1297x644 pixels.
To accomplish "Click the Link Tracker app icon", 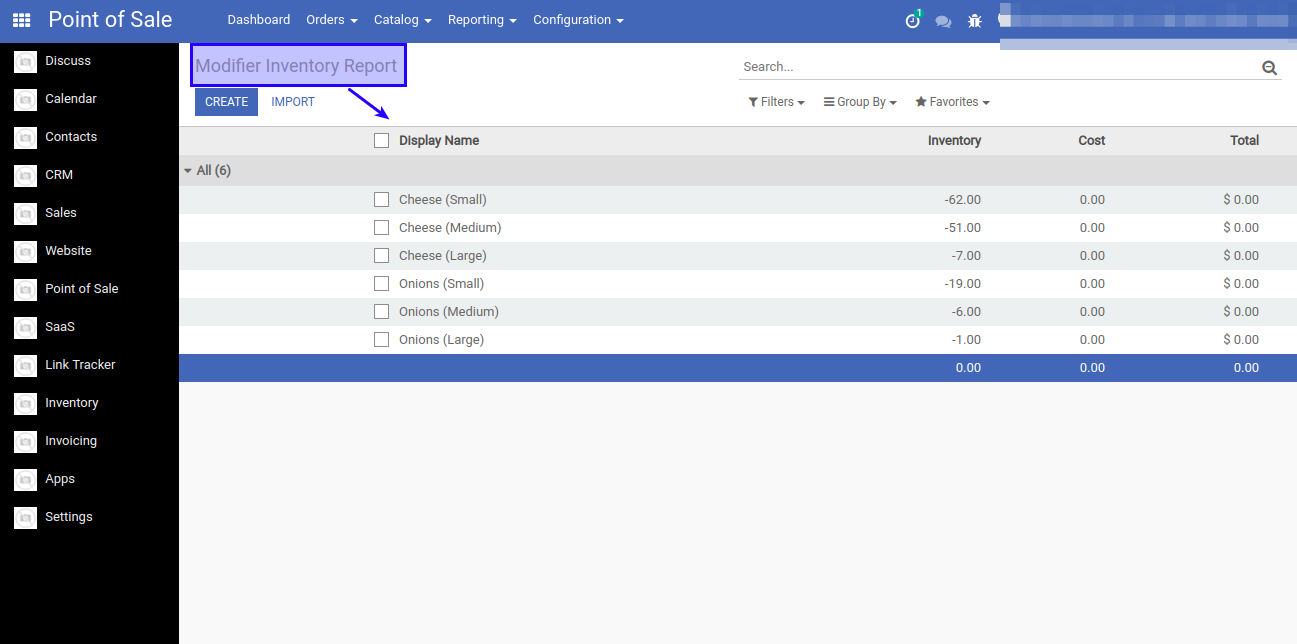I will 25,365.
